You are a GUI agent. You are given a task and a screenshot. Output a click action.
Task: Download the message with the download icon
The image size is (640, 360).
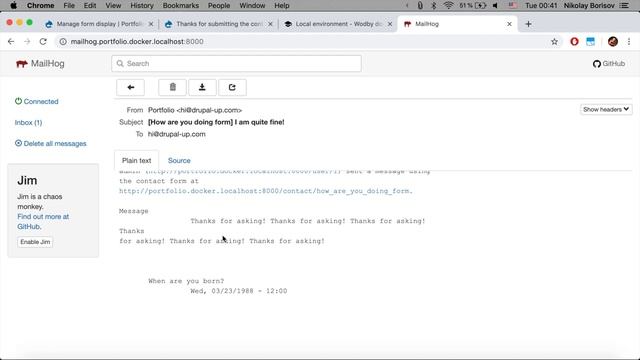click(x=202, y=87)
